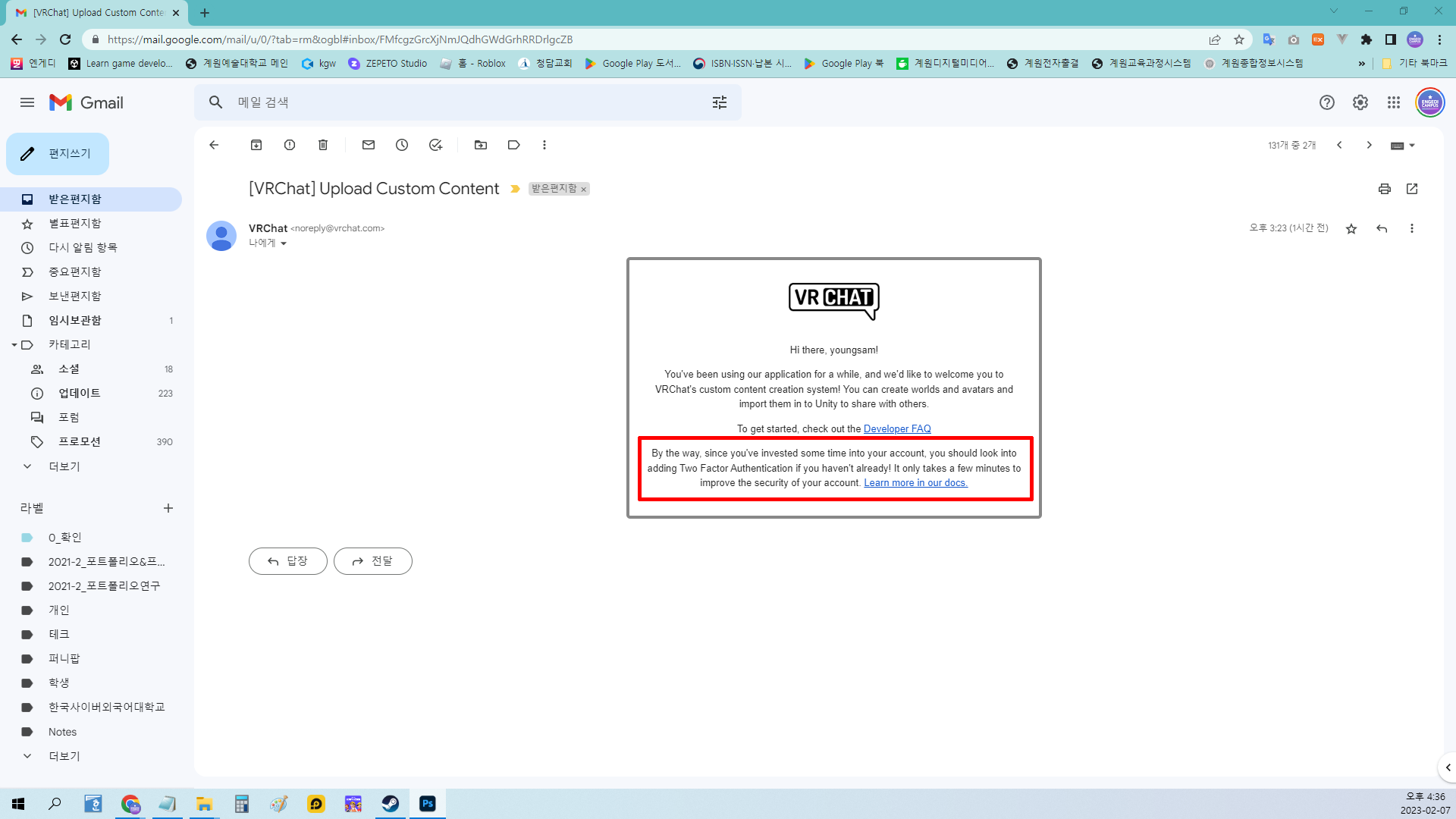Move email to folder icon
The height and width of the screenshot is (819, 1456).
pyautogui.click(x=481, y=145)
